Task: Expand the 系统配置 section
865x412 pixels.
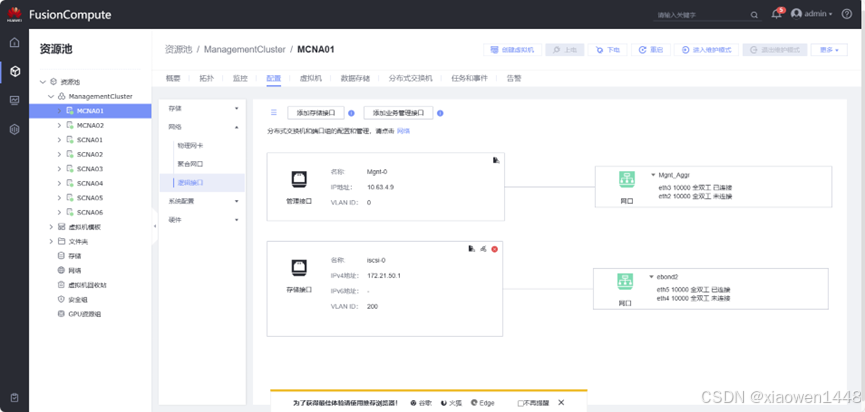Action: [237, 201]
